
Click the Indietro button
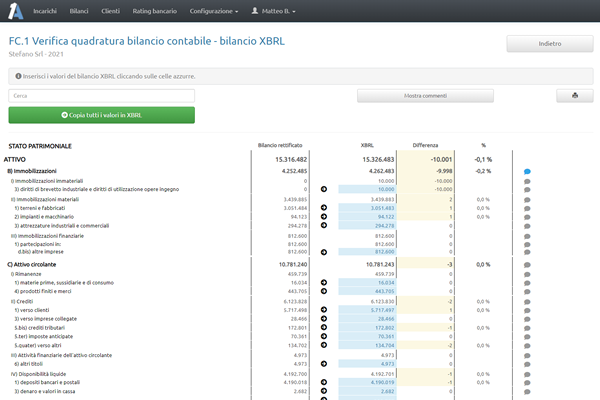point(550,44)
